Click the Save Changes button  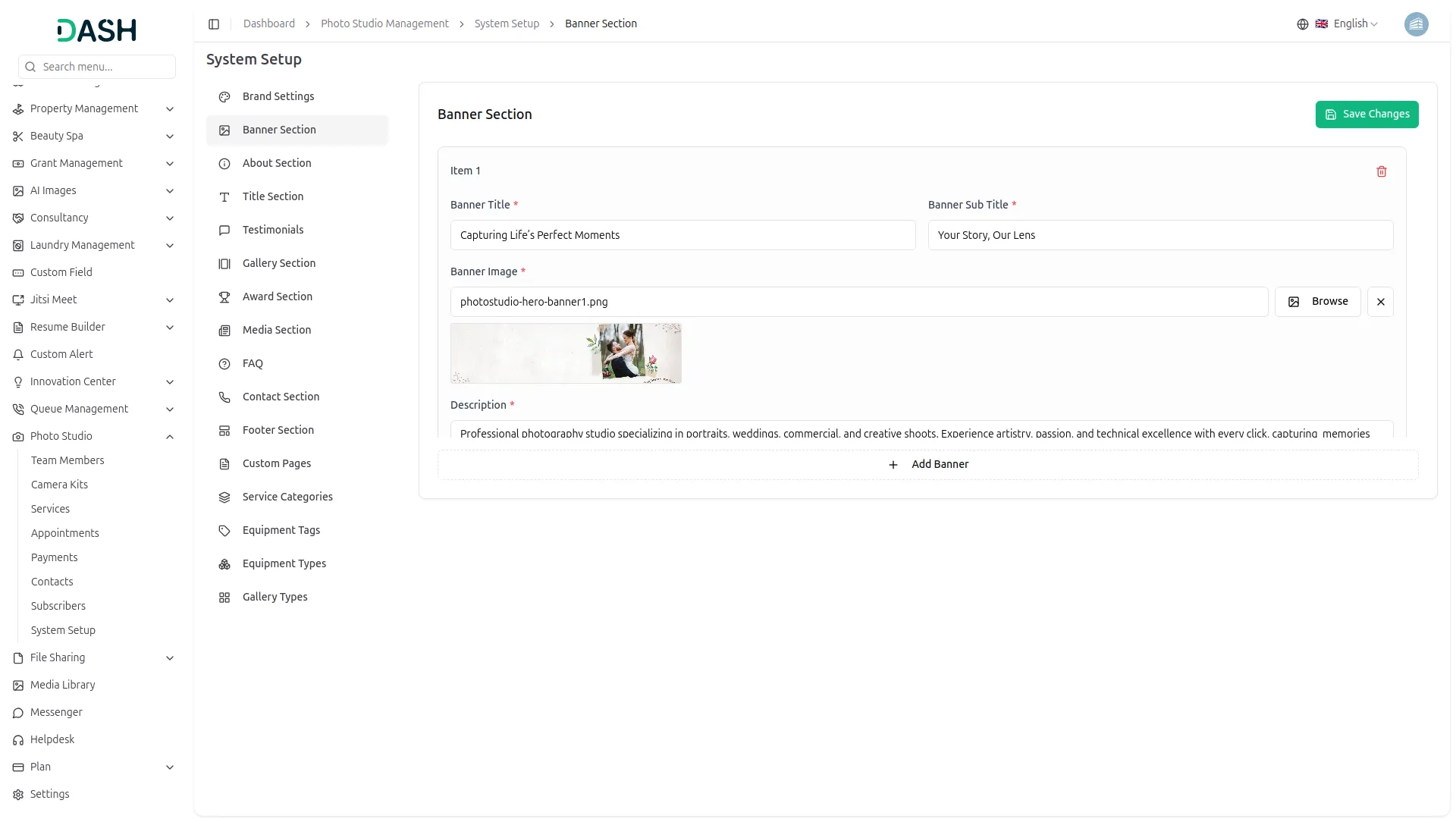pyautogui.click(x=1367, y=115)
